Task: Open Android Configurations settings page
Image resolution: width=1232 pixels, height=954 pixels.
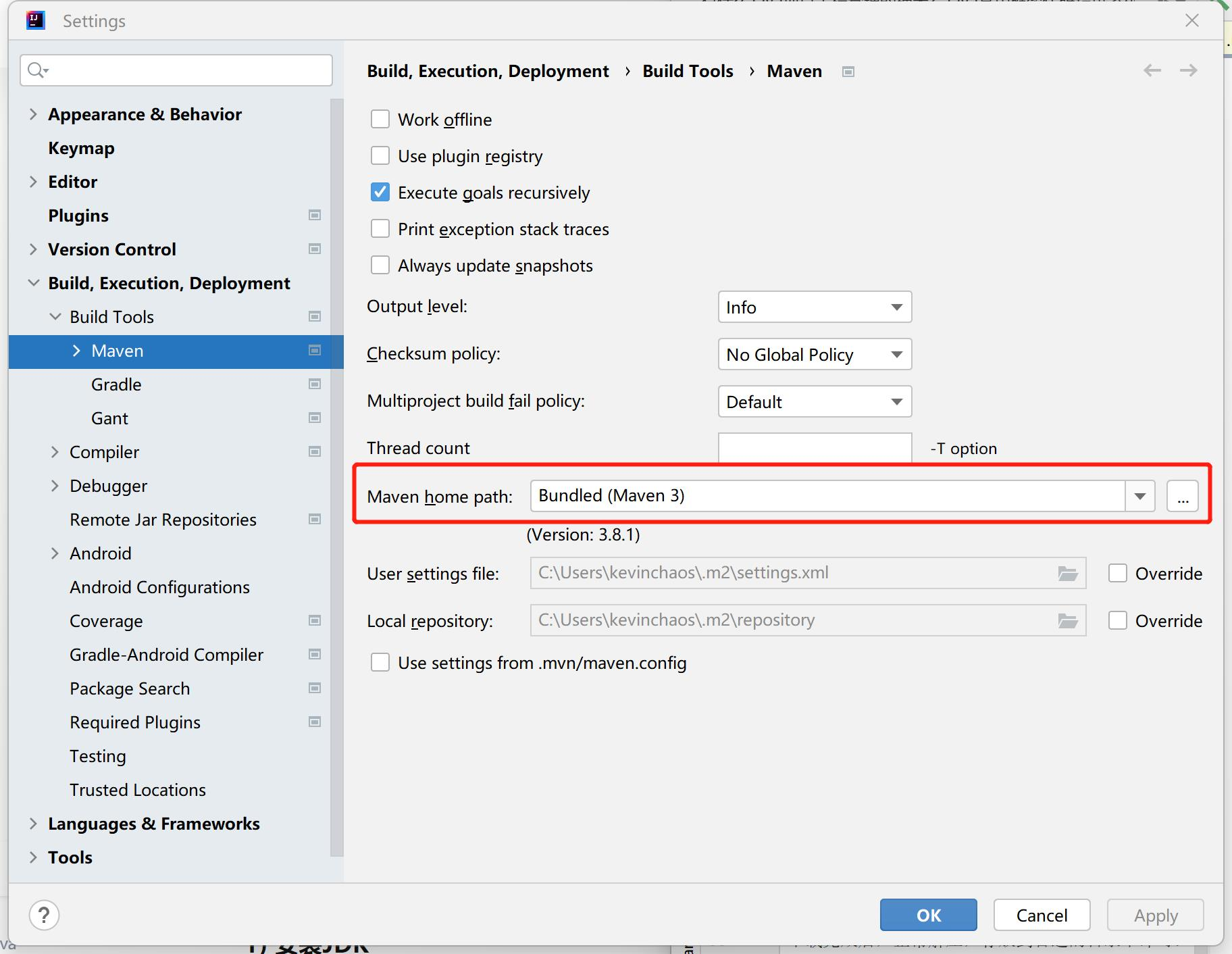Action: 159,587
